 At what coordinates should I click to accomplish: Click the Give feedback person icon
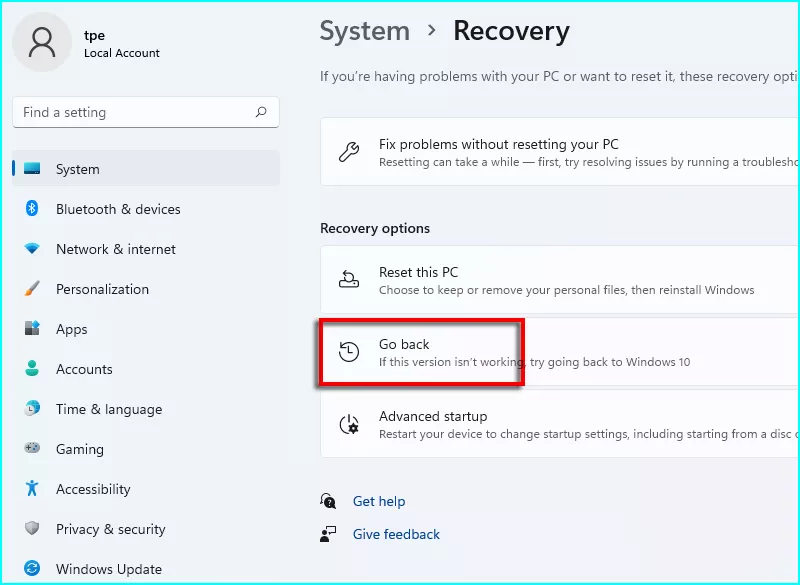tap(328, 534)
